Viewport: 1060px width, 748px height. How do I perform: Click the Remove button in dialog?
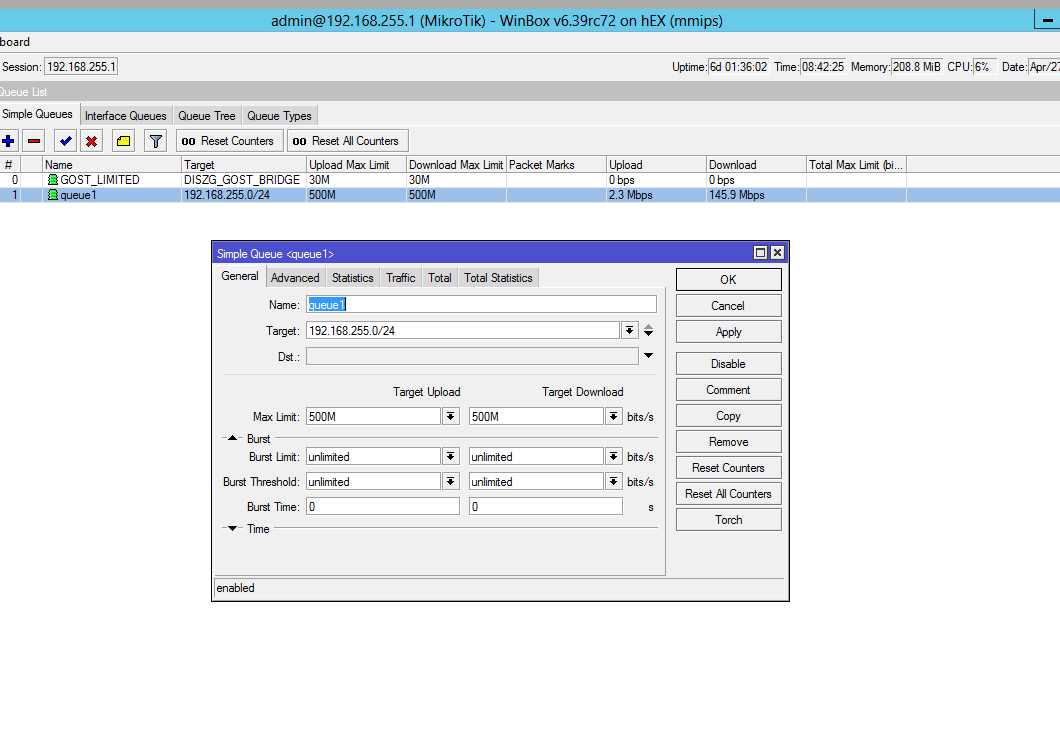[x=728, y=442]
